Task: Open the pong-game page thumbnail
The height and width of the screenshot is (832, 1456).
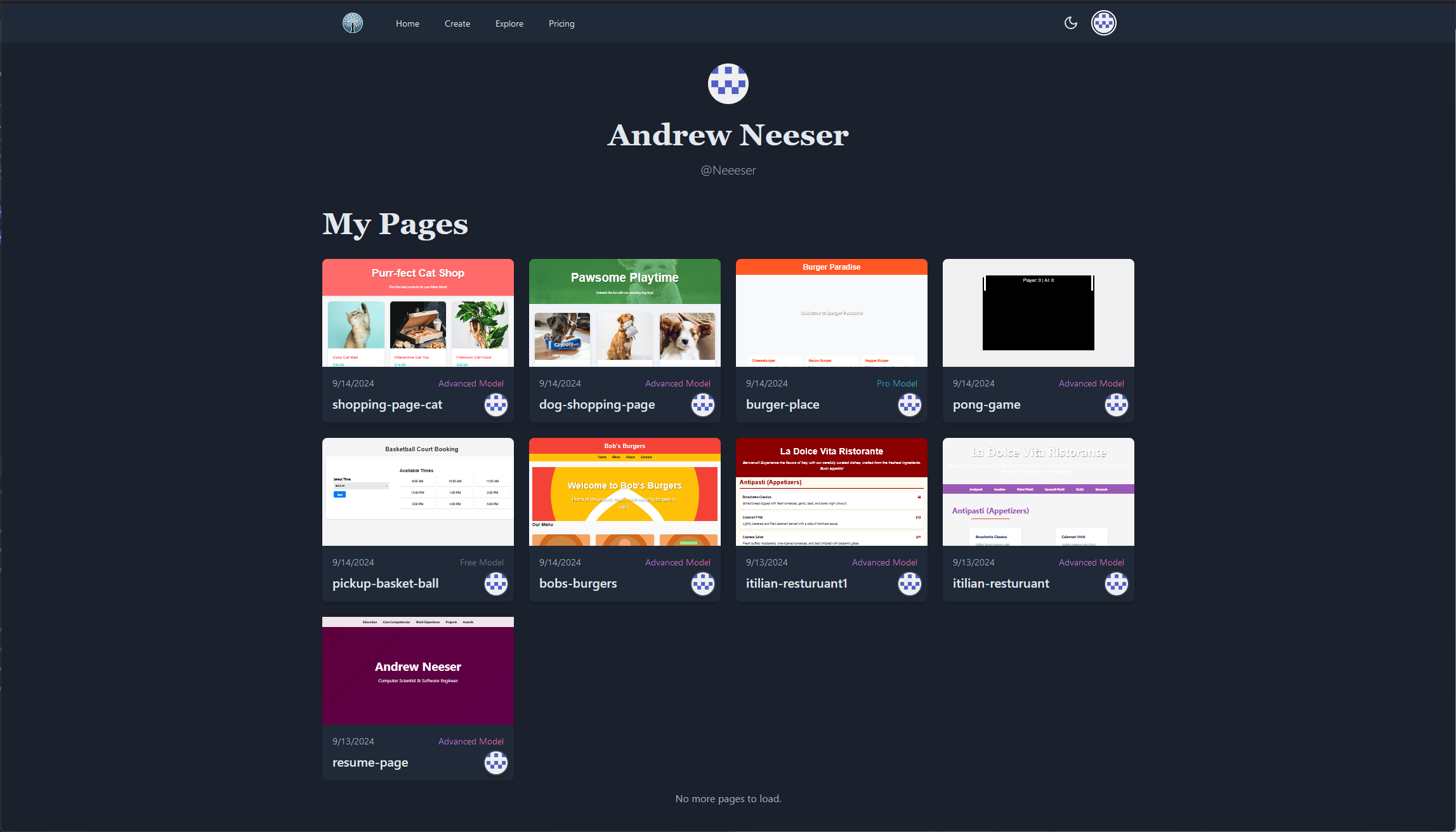Action: 1038,313
